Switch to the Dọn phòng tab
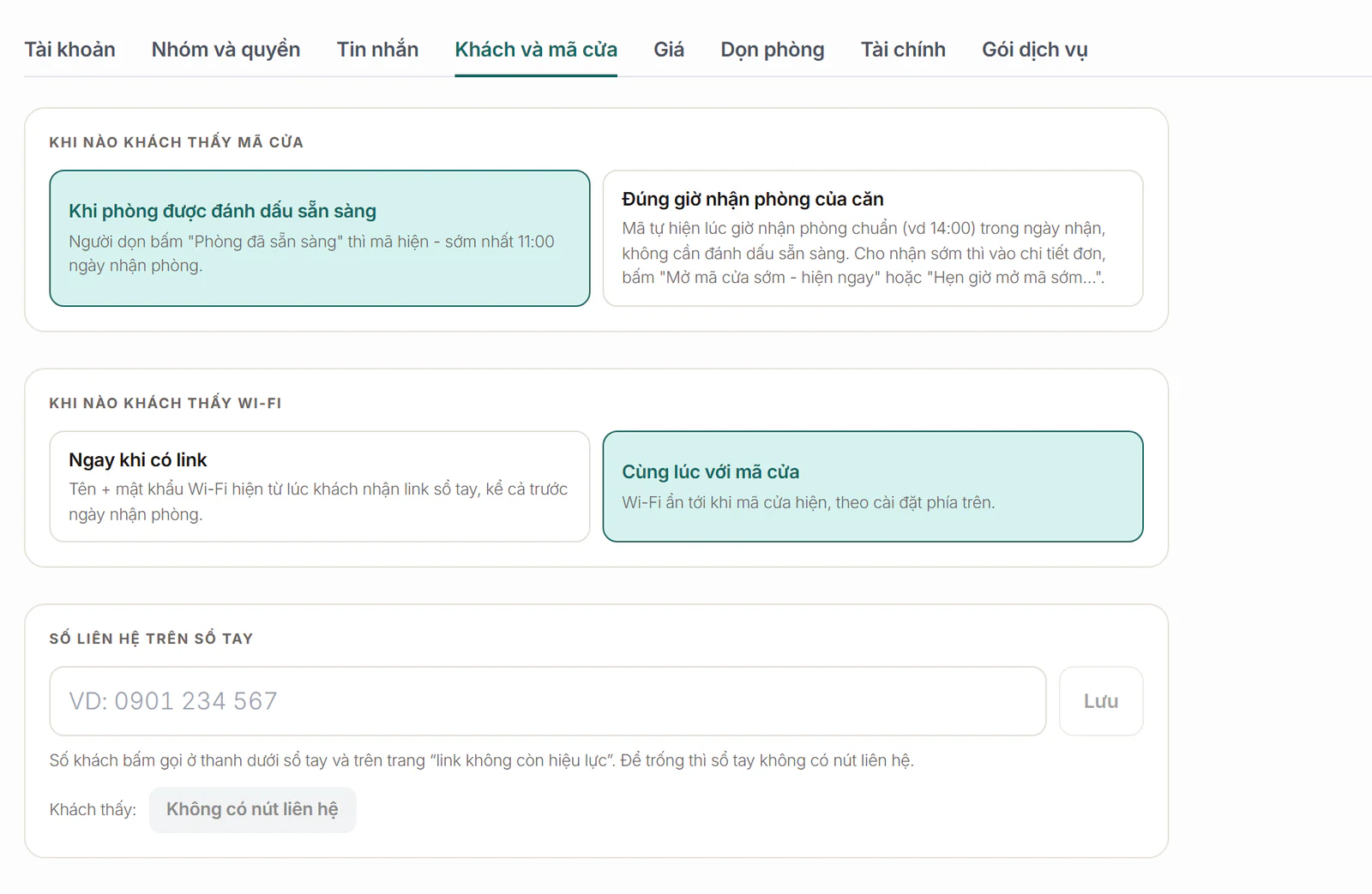This screenshot has height=894, width=1372. (773, 50)
